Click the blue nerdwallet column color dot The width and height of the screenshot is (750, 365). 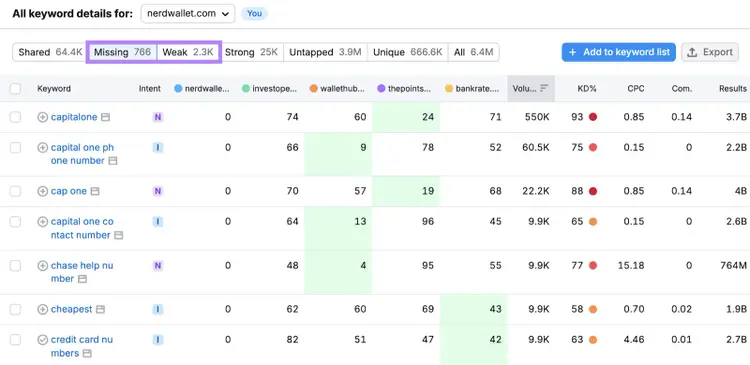[x=178, y=88]
